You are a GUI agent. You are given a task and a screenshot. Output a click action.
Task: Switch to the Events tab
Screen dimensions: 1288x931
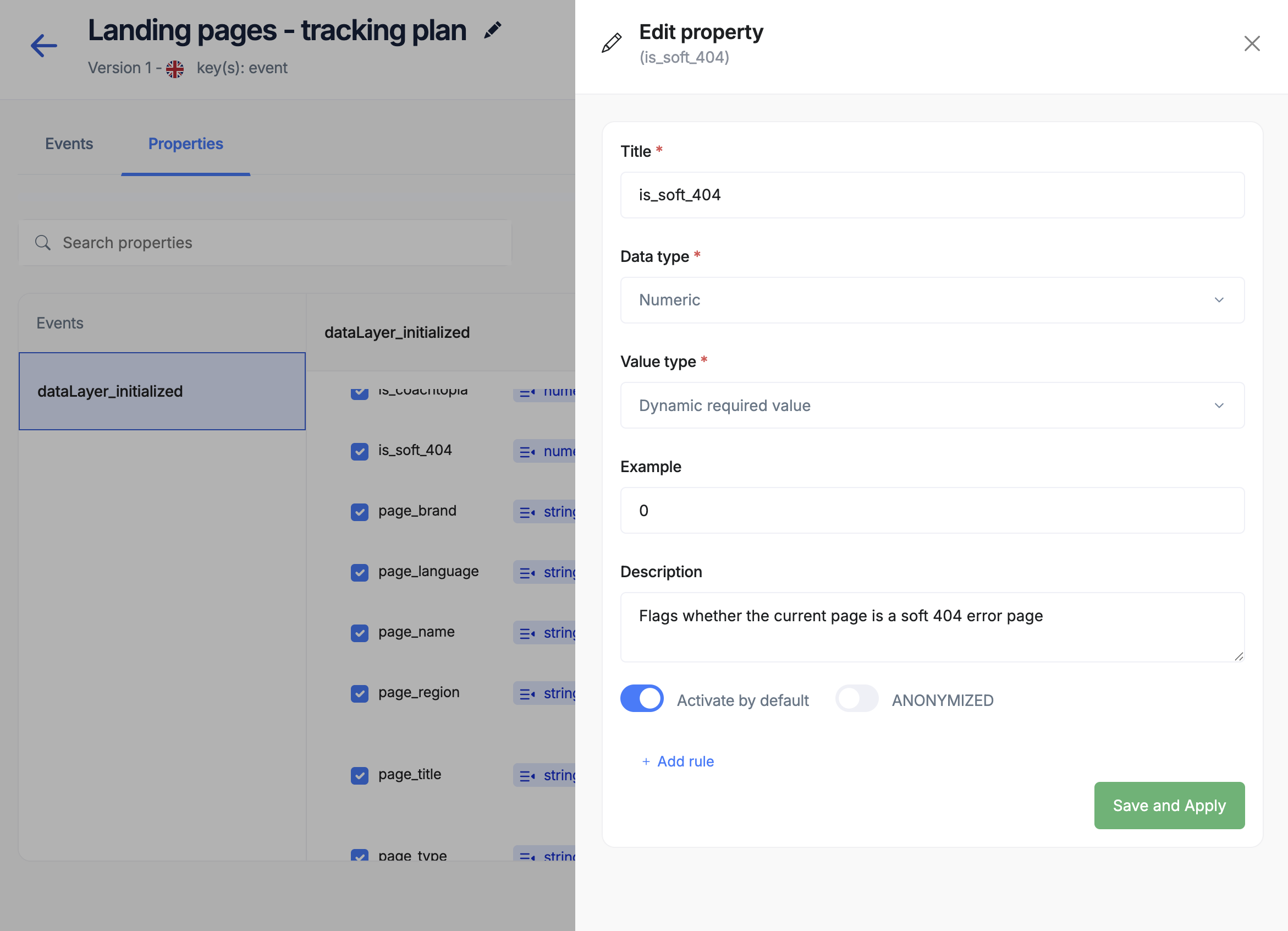[x=69, y=144]
